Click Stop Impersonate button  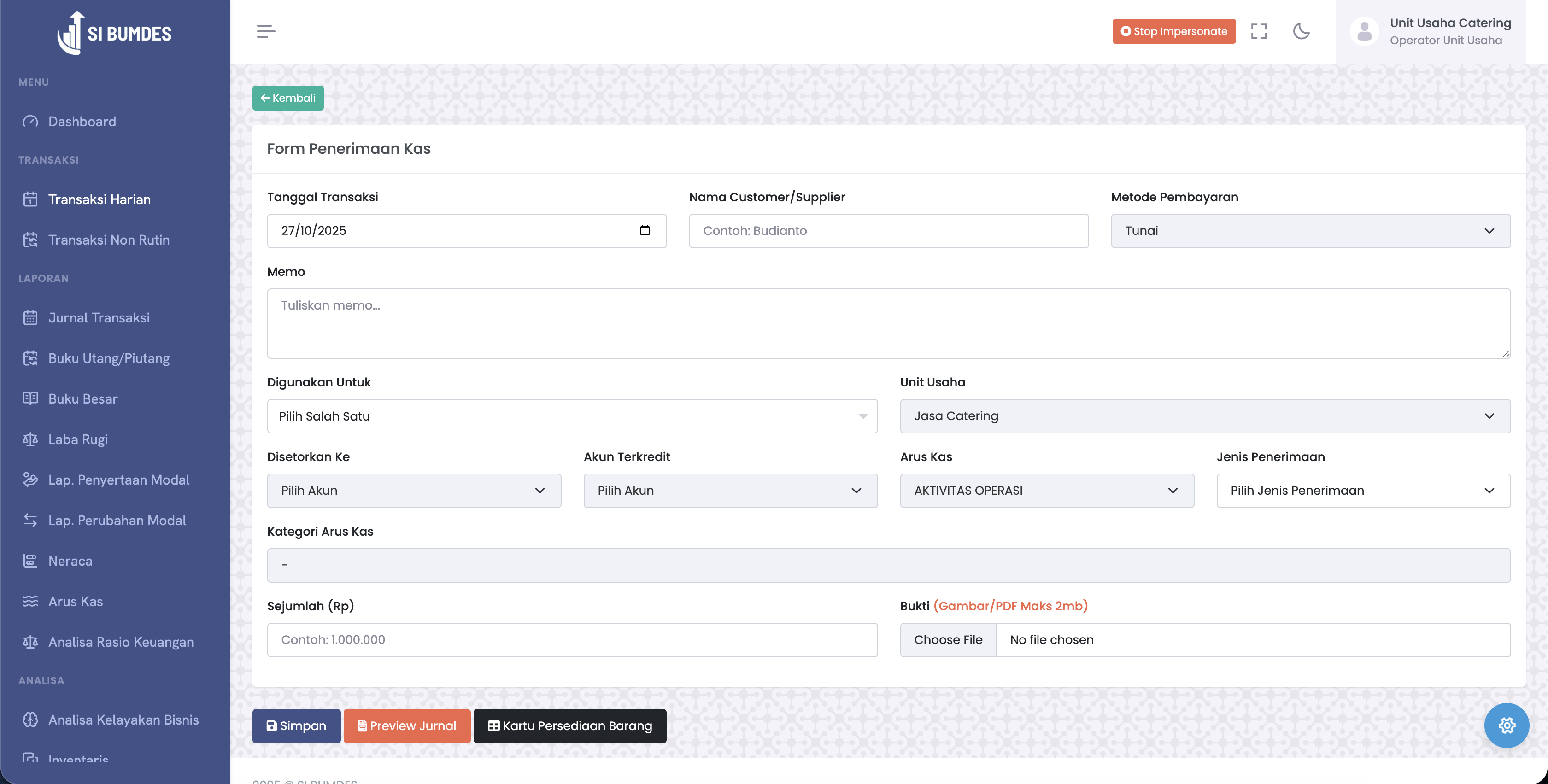click(1173, 31)
